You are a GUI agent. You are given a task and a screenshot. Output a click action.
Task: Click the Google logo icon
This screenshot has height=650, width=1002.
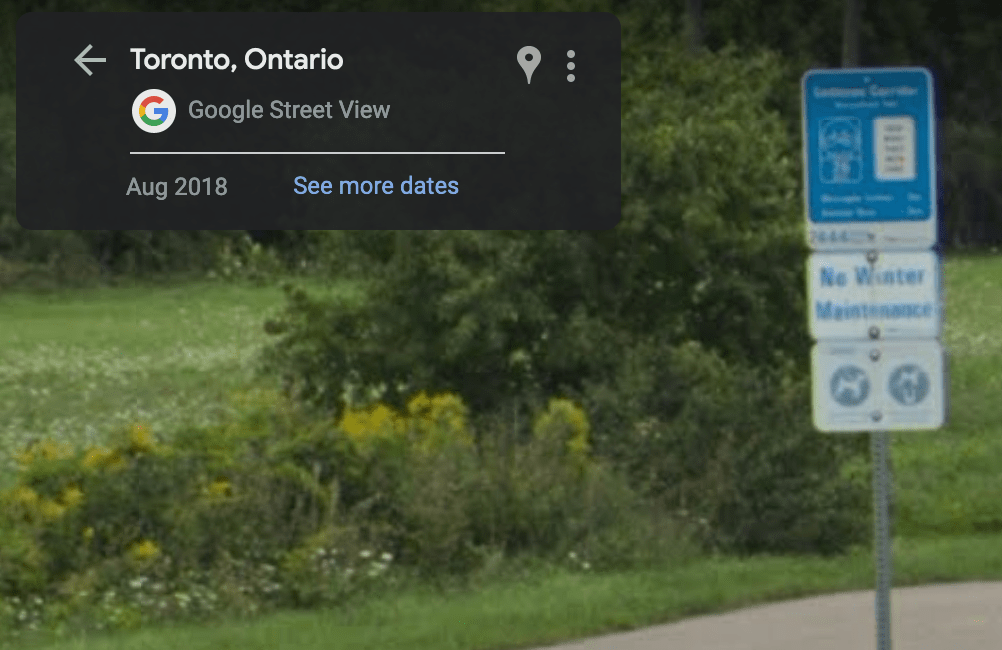(154, 111)
